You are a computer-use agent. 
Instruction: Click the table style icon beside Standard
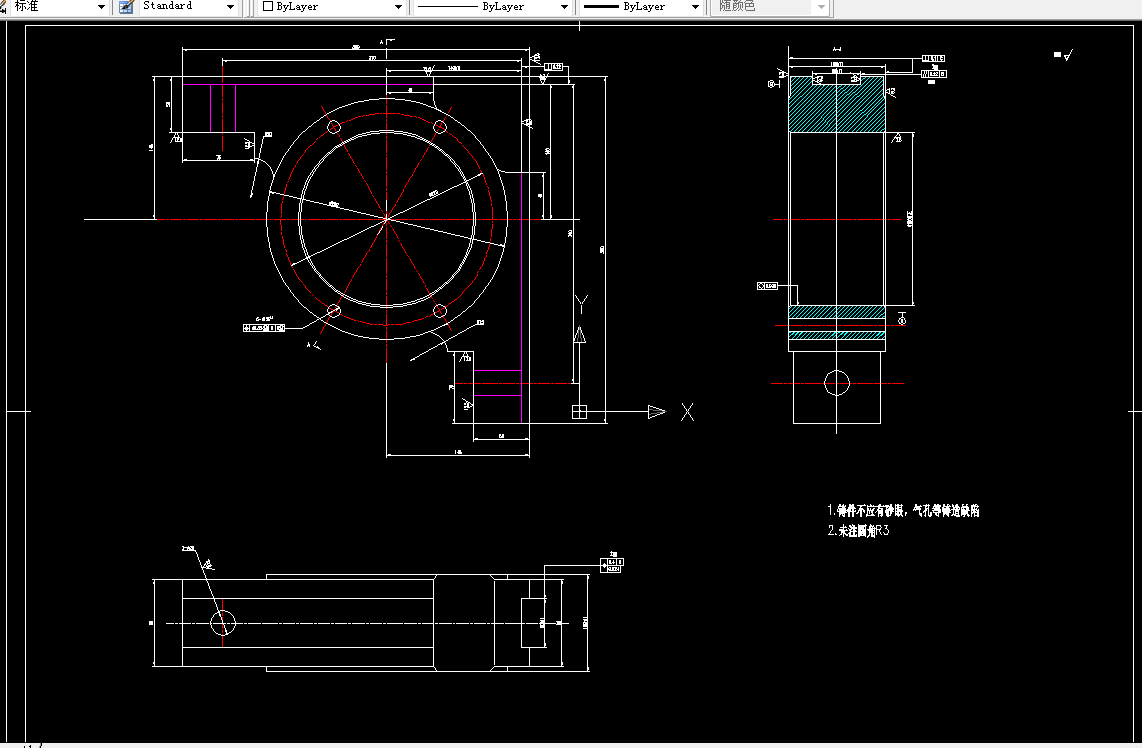point(127,7)
